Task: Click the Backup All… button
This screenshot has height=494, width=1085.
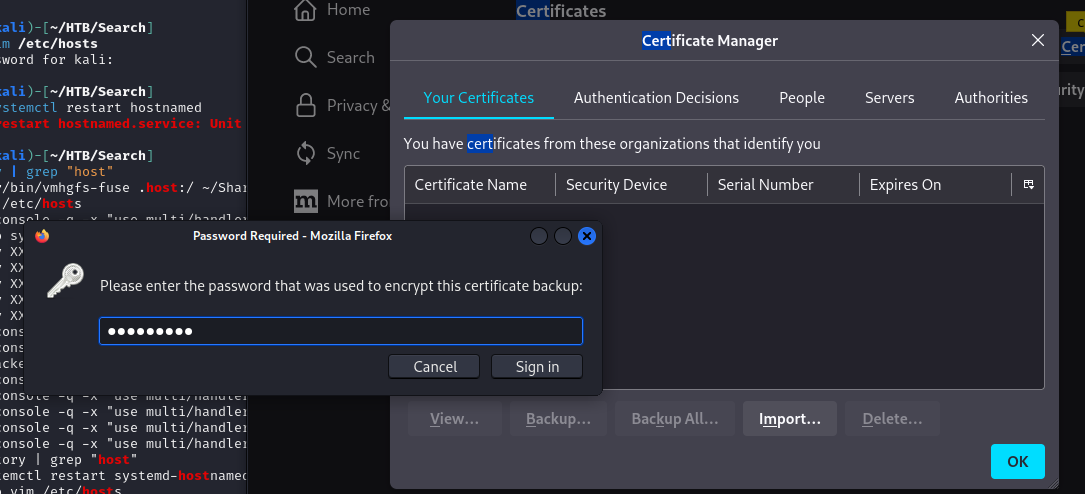Action: (675, 419)
